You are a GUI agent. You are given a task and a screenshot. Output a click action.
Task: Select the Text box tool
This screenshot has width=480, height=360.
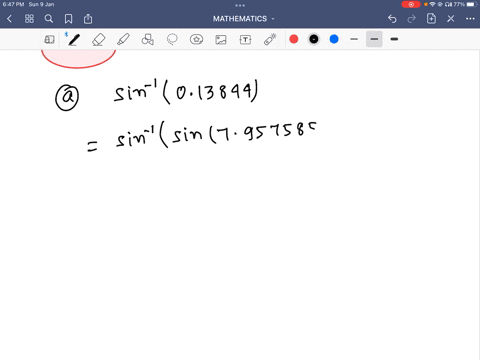point(245,40)
